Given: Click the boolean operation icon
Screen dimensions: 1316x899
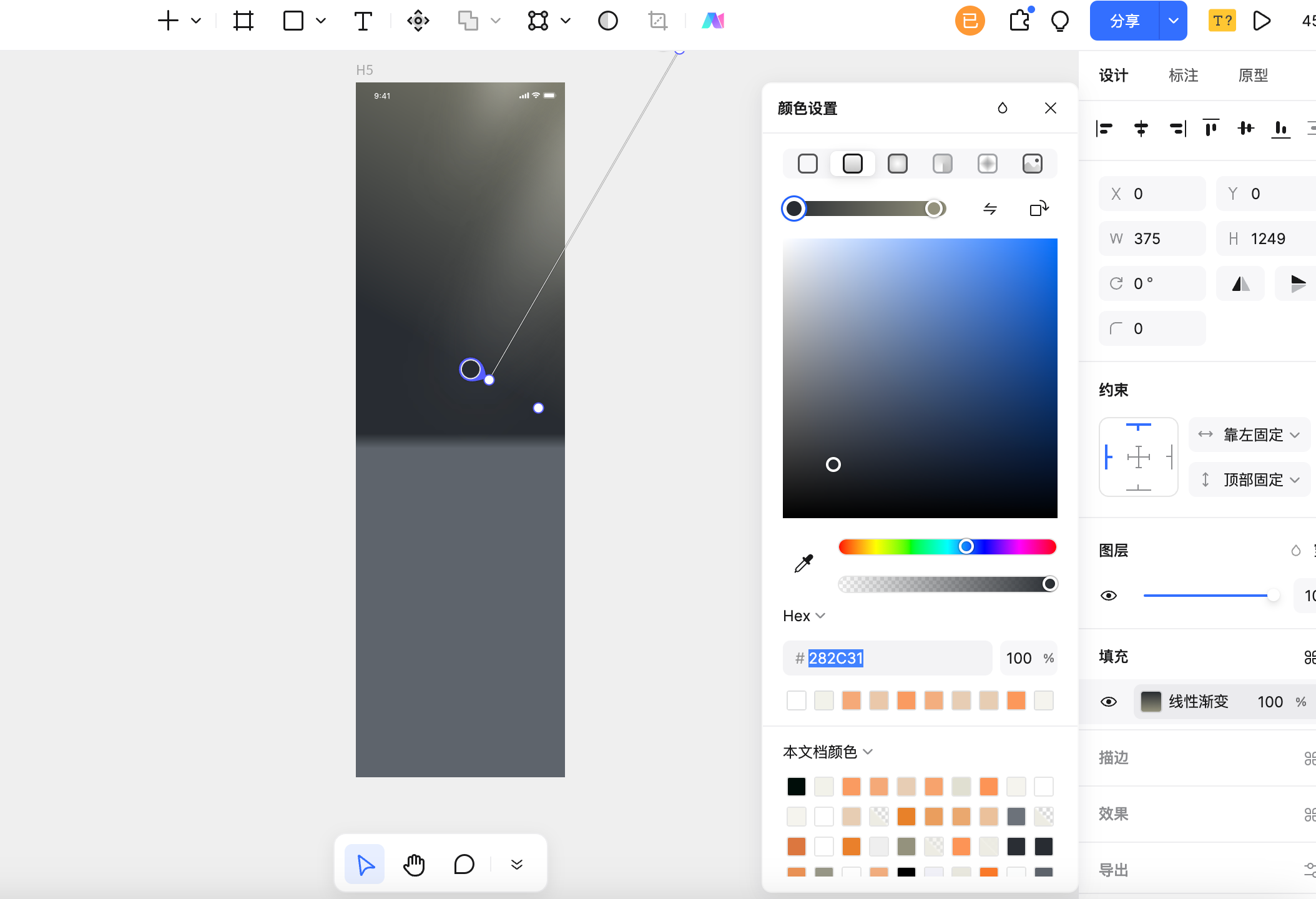Looking at the screenshot, I should point(468,21).
